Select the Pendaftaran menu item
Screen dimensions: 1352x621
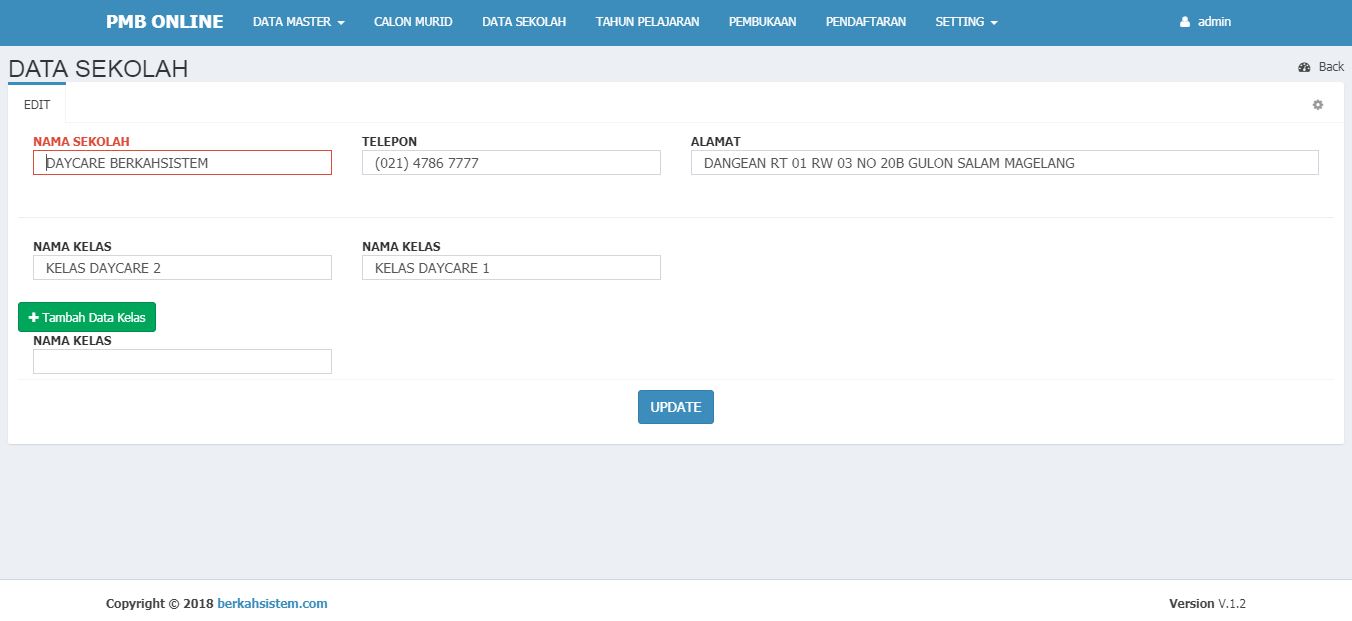point(866,22)
